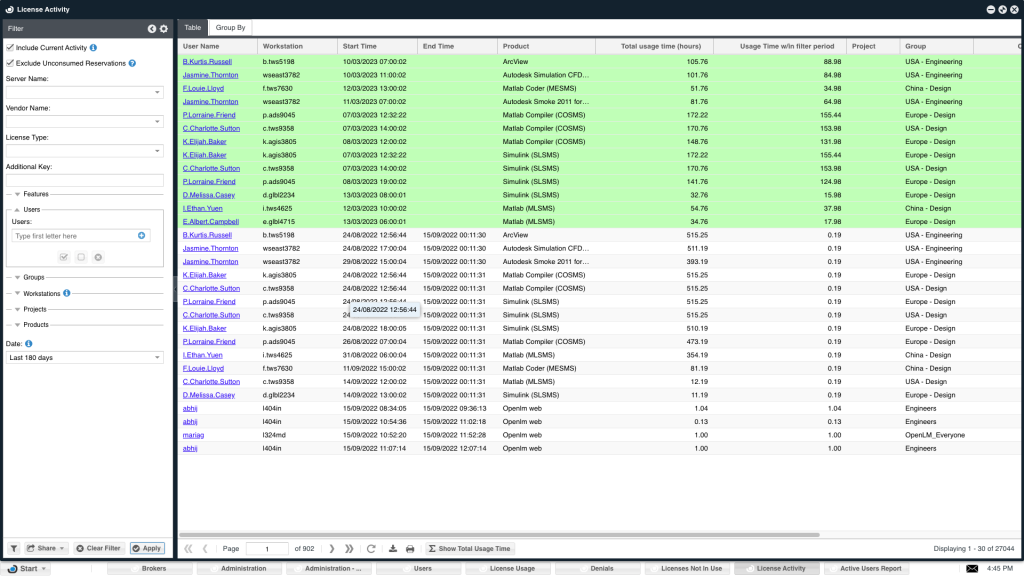
Task: Change the Last 180 days date range
Action: pyautogui.click(x=85, y=357)
